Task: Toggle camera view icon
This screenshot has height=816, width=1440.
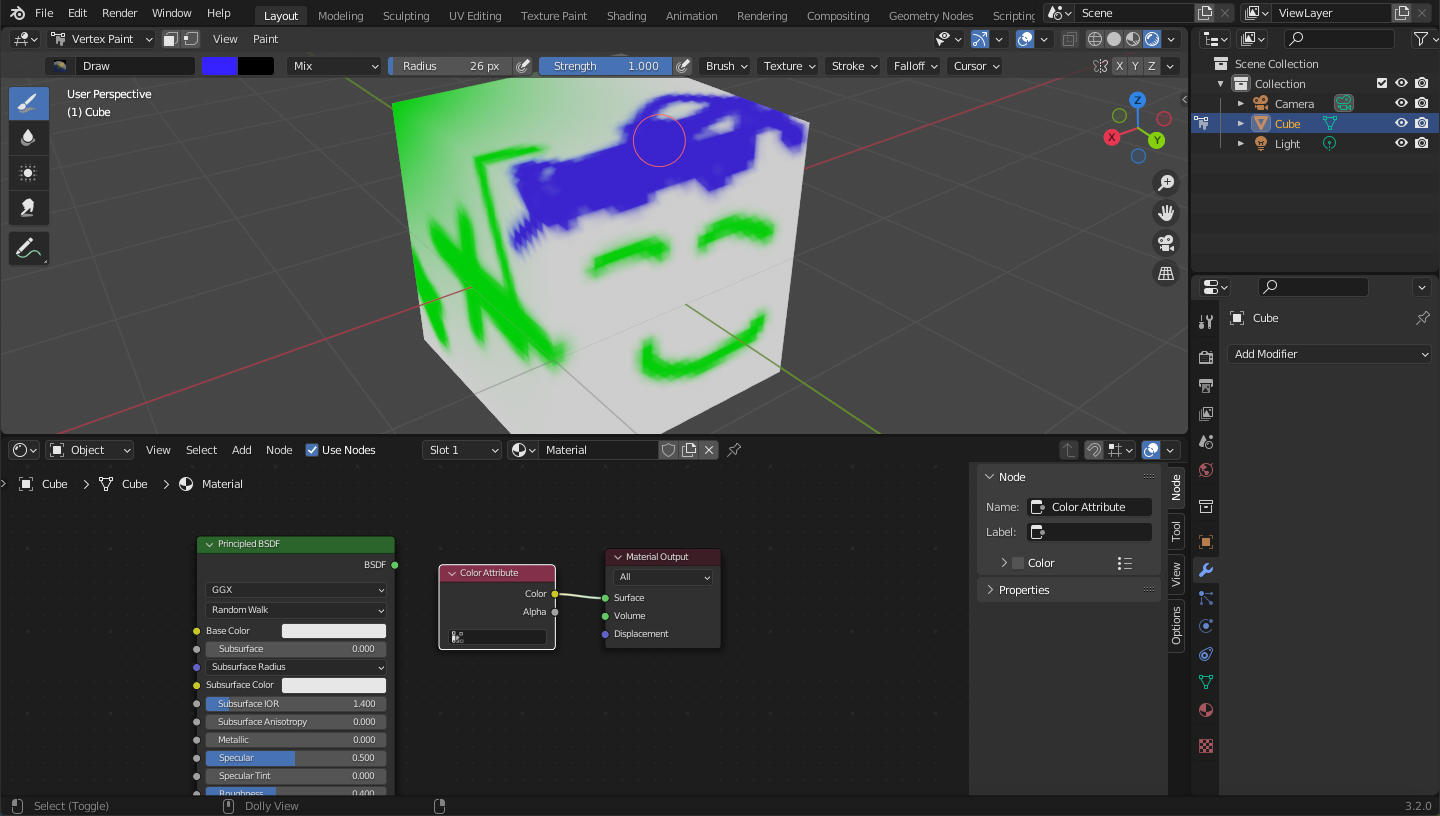Action: click(x=1165, y=243)
